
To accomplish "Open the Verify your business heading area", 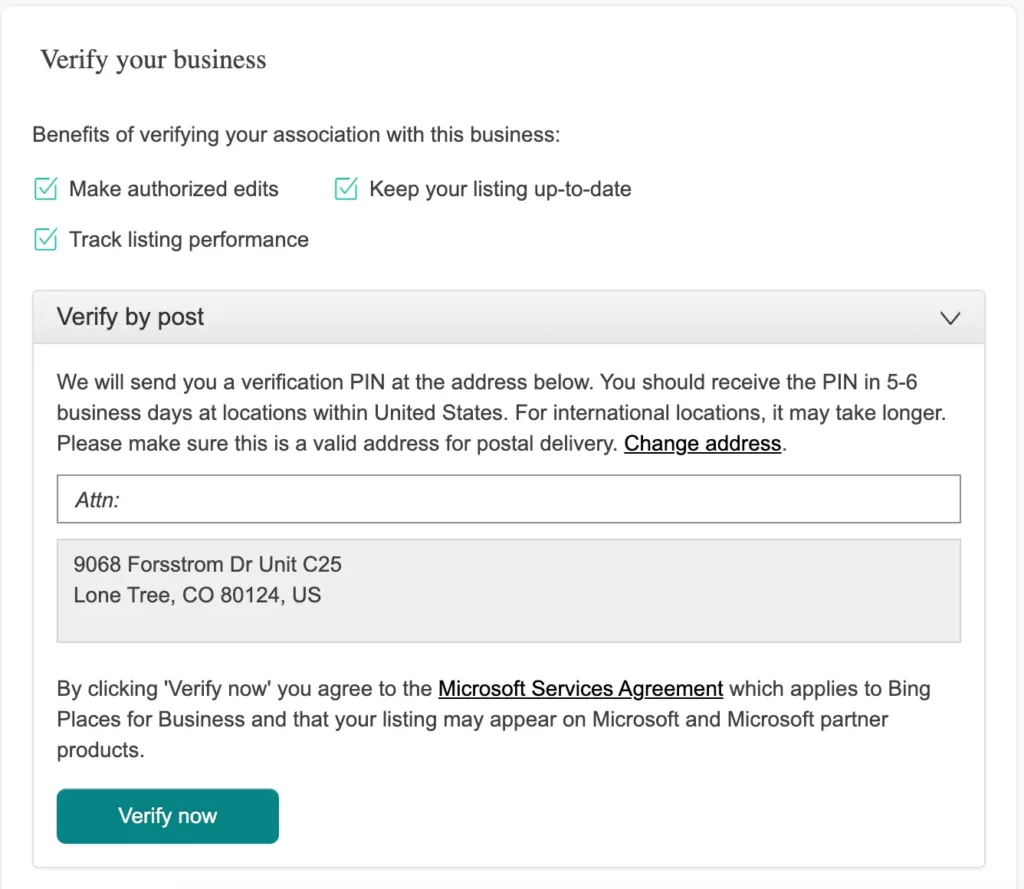I will pyautogui.click(x=152, y=60).
